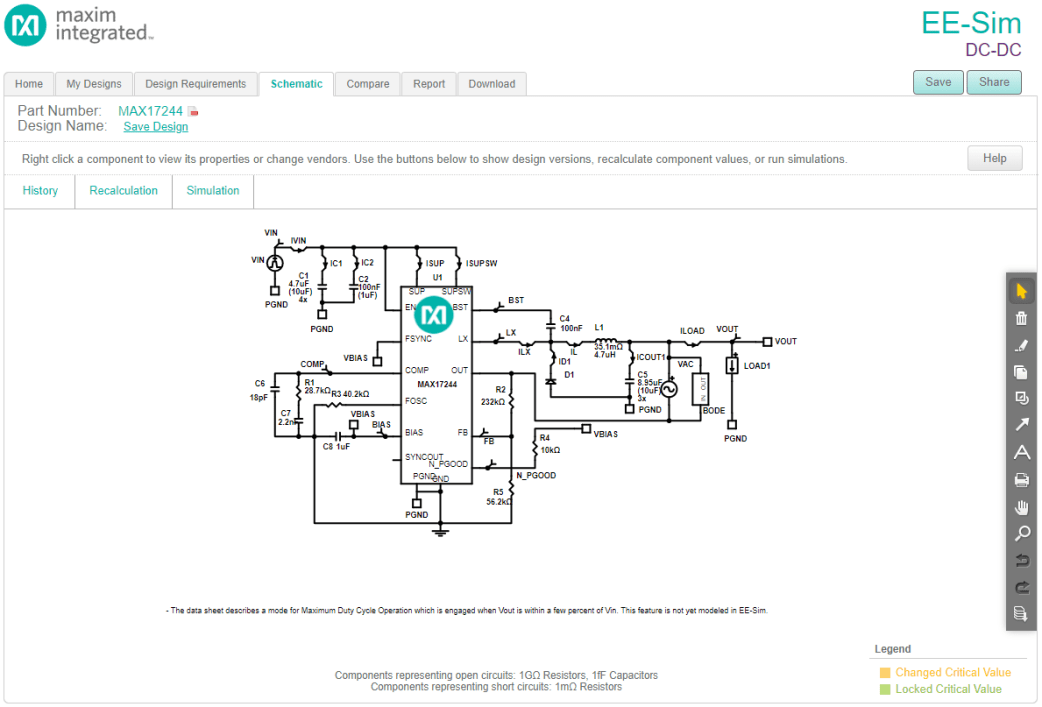
Task: Select diode D1 in schematic
Action: [551, 381]
